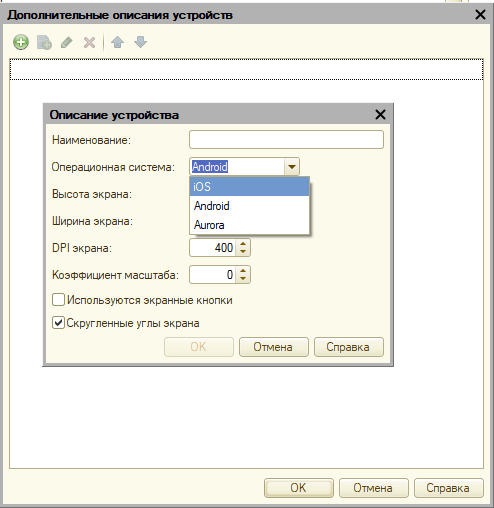Click Отмена in the device description dialog
The image size is (494, 508).
tap(274, 347)
